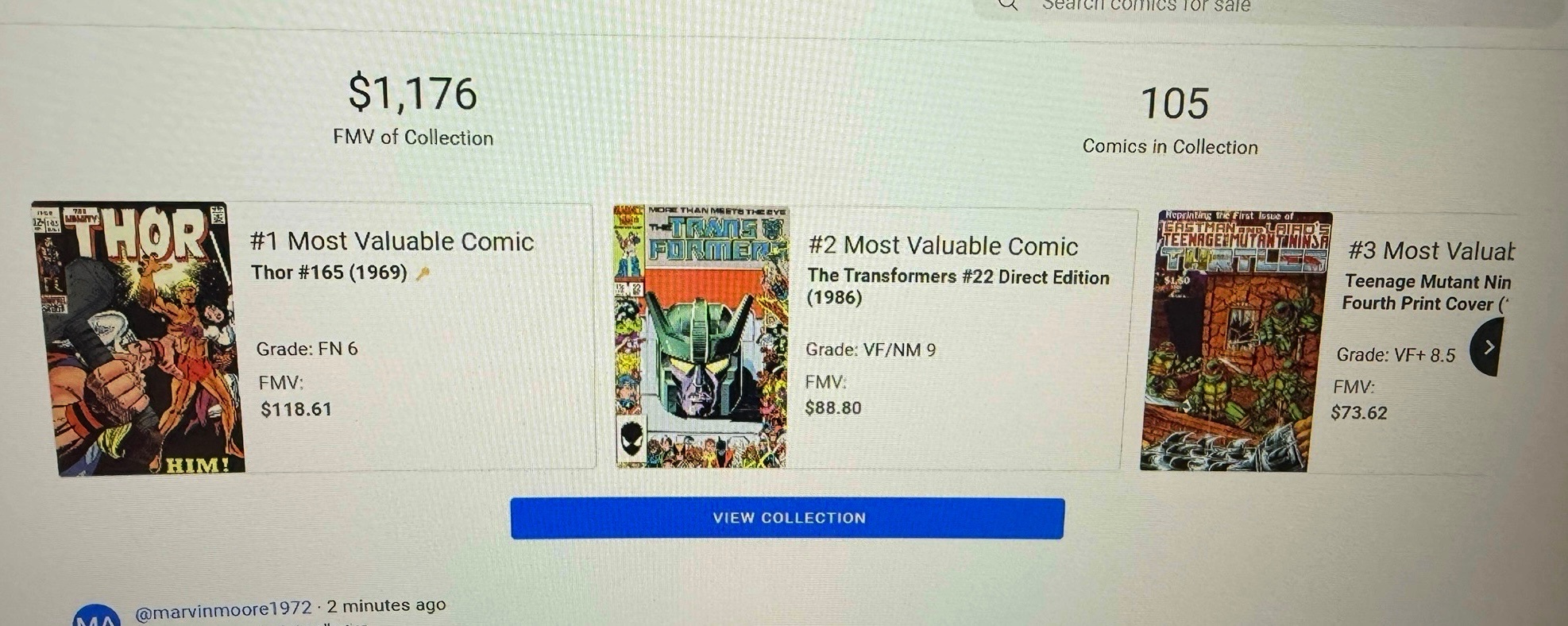The height and width of the screenshot is (626, 1568).
Task: Select the #3 Most Valuable heading
Action: click(1431, 251)
